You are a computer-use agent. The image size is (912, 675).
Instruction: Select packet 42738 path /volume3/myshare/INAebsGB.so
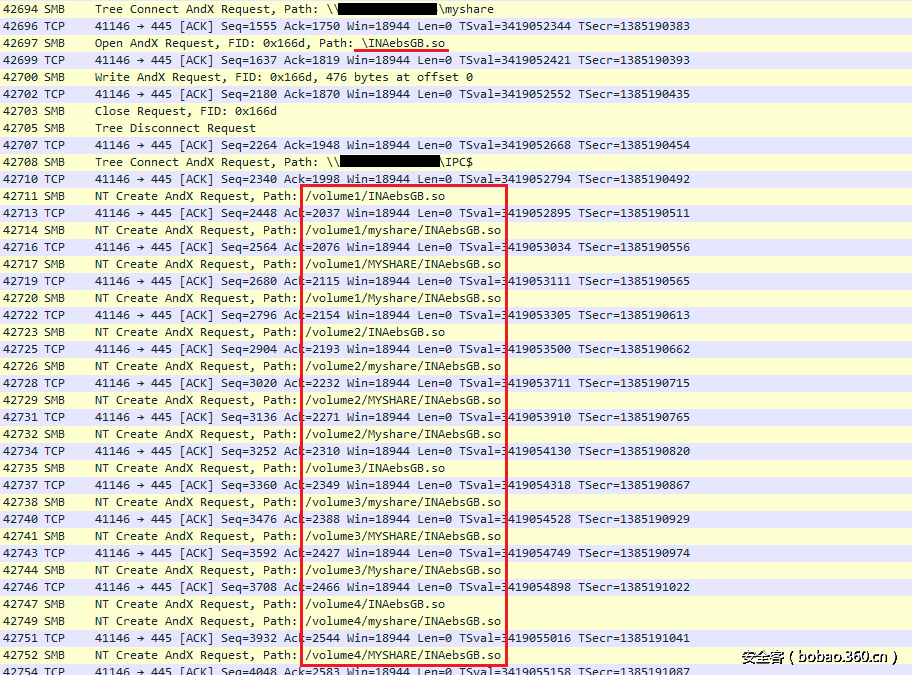point(456,502)
